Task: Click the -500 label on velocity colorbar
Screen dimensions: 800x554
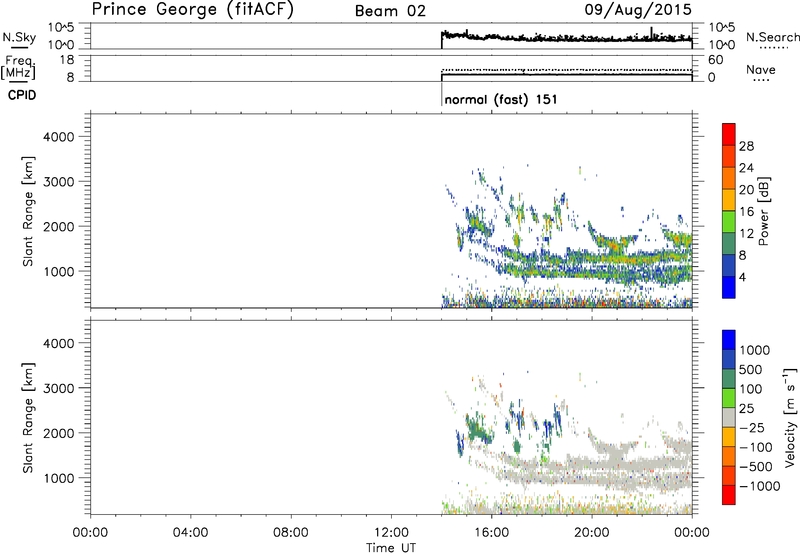Action: [756, 466]
